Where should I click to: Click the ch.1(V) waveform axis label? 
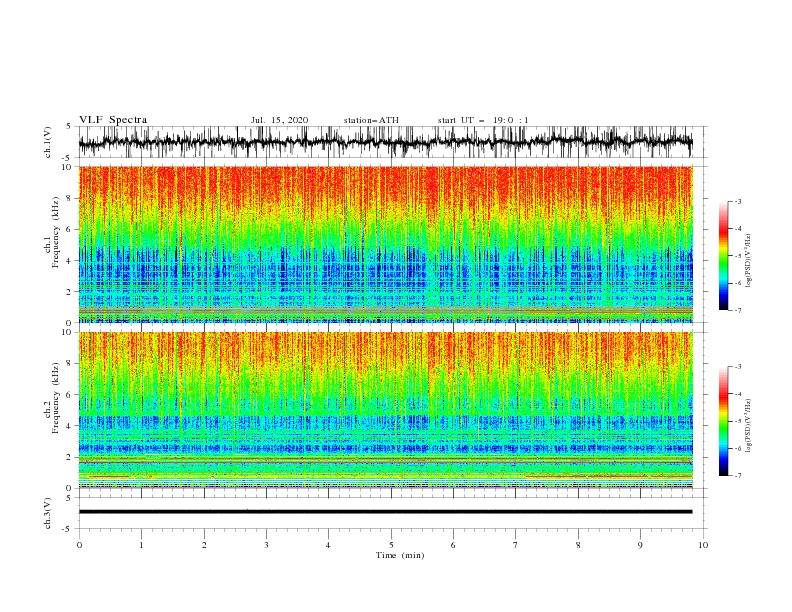[48, 142]
